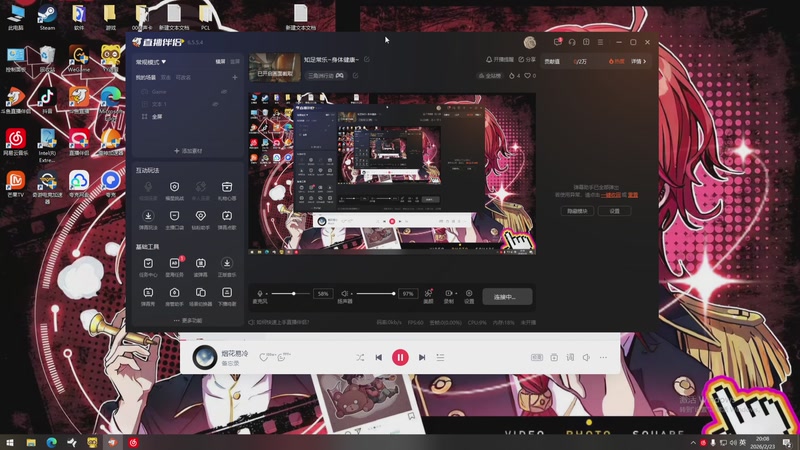
Task: Click the user avatar in the title bar
Action: (530, 42)
